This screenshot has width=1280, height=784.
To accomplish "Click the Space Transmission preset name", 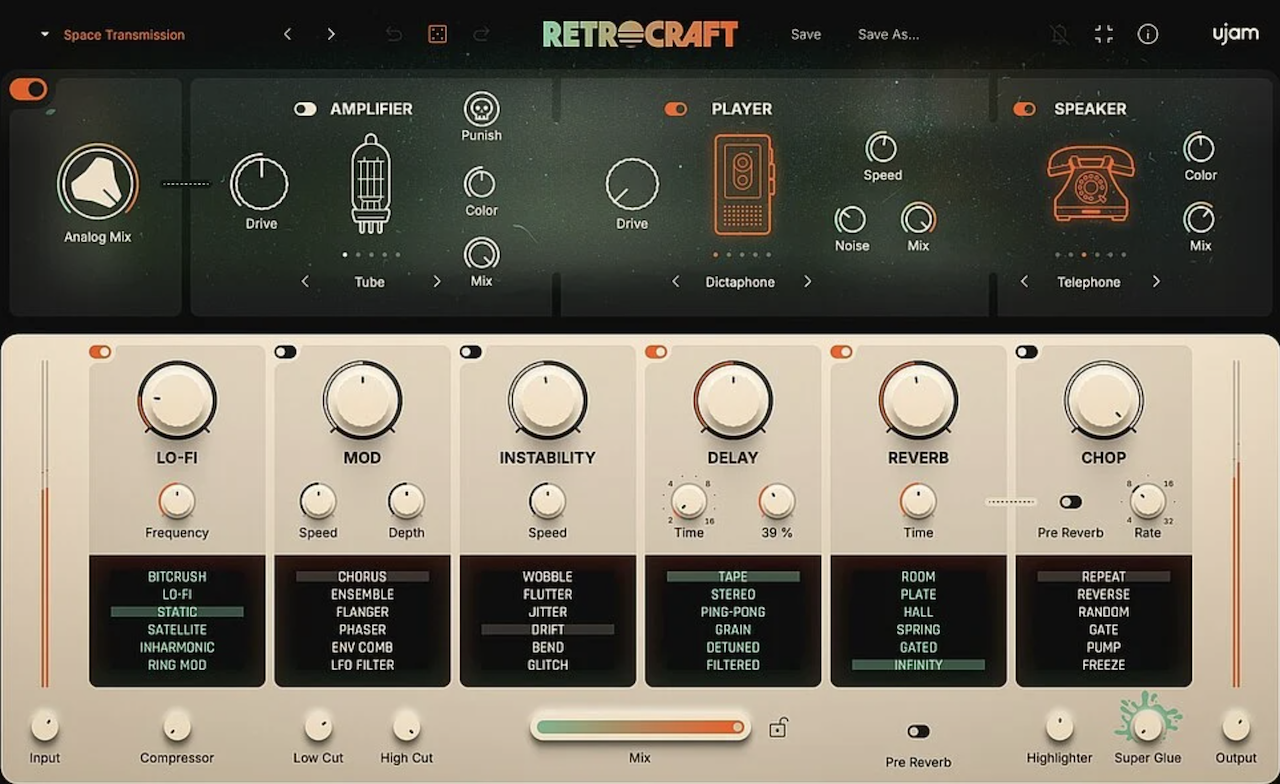I will pyautogui.click(x=124, y=35).
